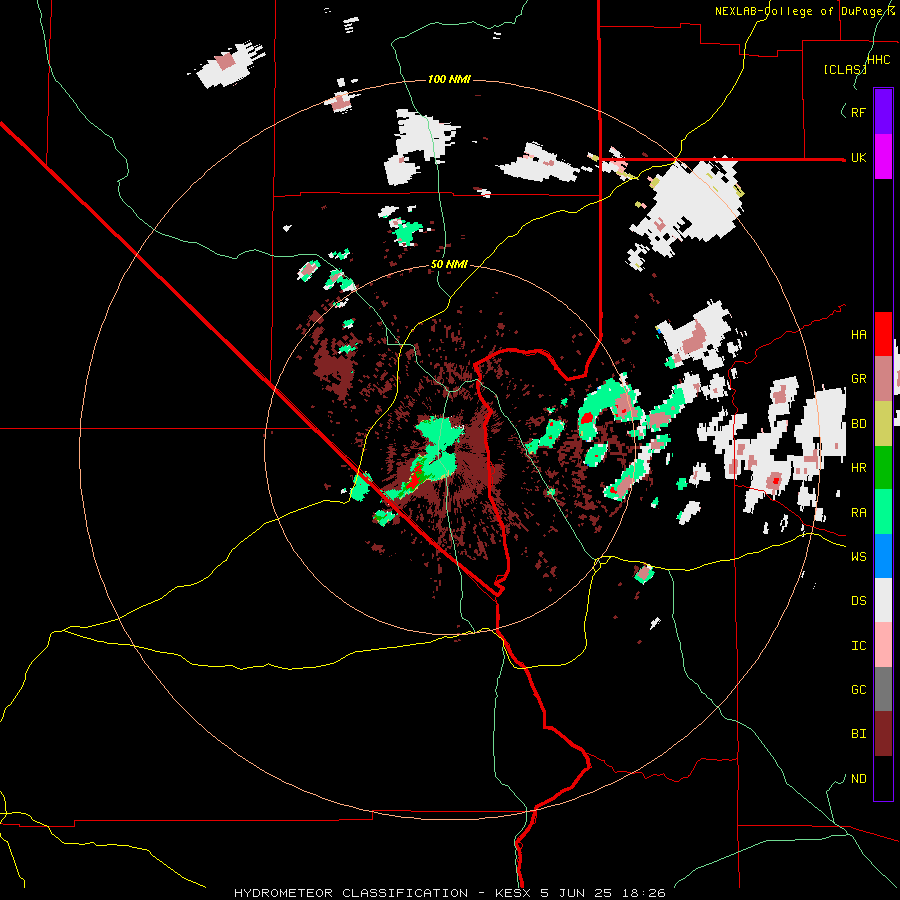The height and width of the screenshot is (900, 900).
Task: Click the 'UK' legend label
Action: (858, 158)
